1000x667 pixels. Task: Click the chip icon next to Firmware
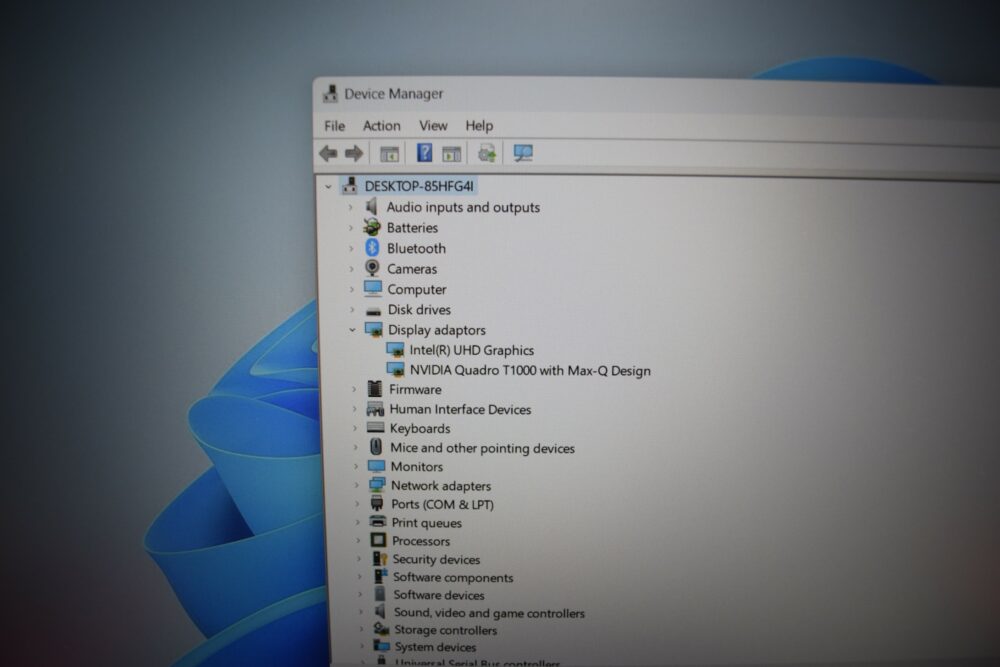375,388
